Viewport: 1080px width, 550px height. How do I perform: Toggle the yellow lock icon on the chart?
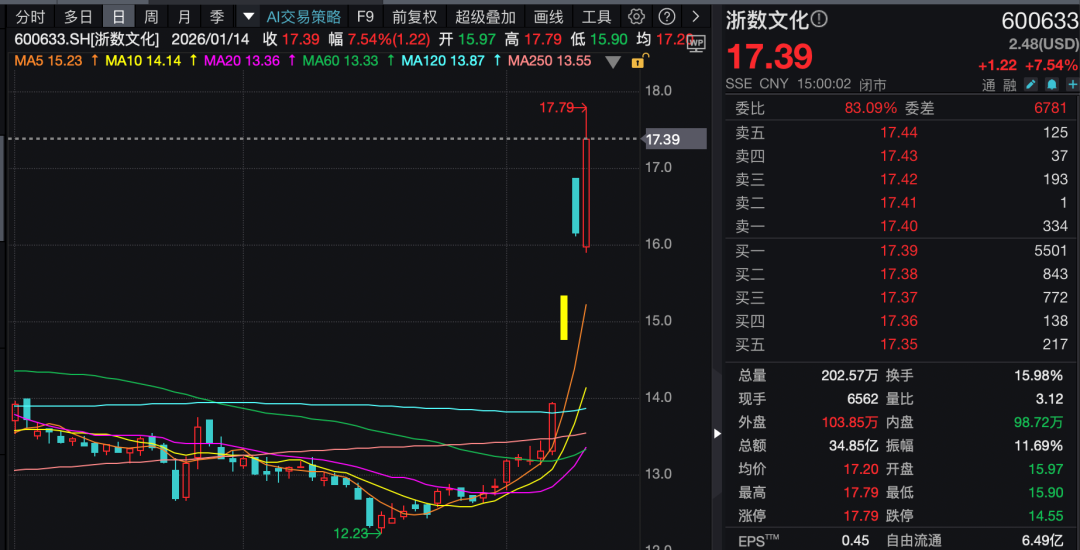(x=638, y=61)
